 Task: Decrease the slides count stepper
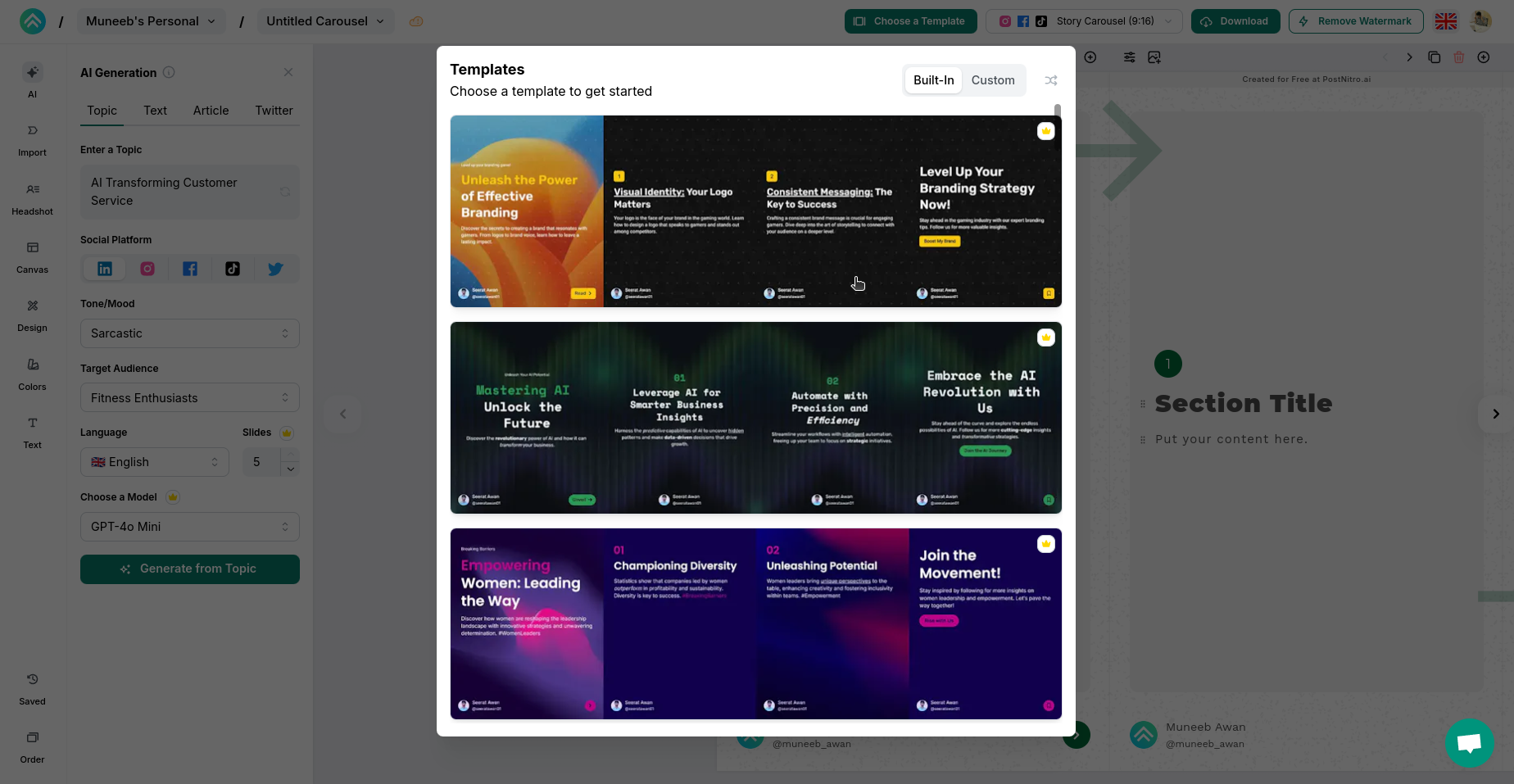290,469
